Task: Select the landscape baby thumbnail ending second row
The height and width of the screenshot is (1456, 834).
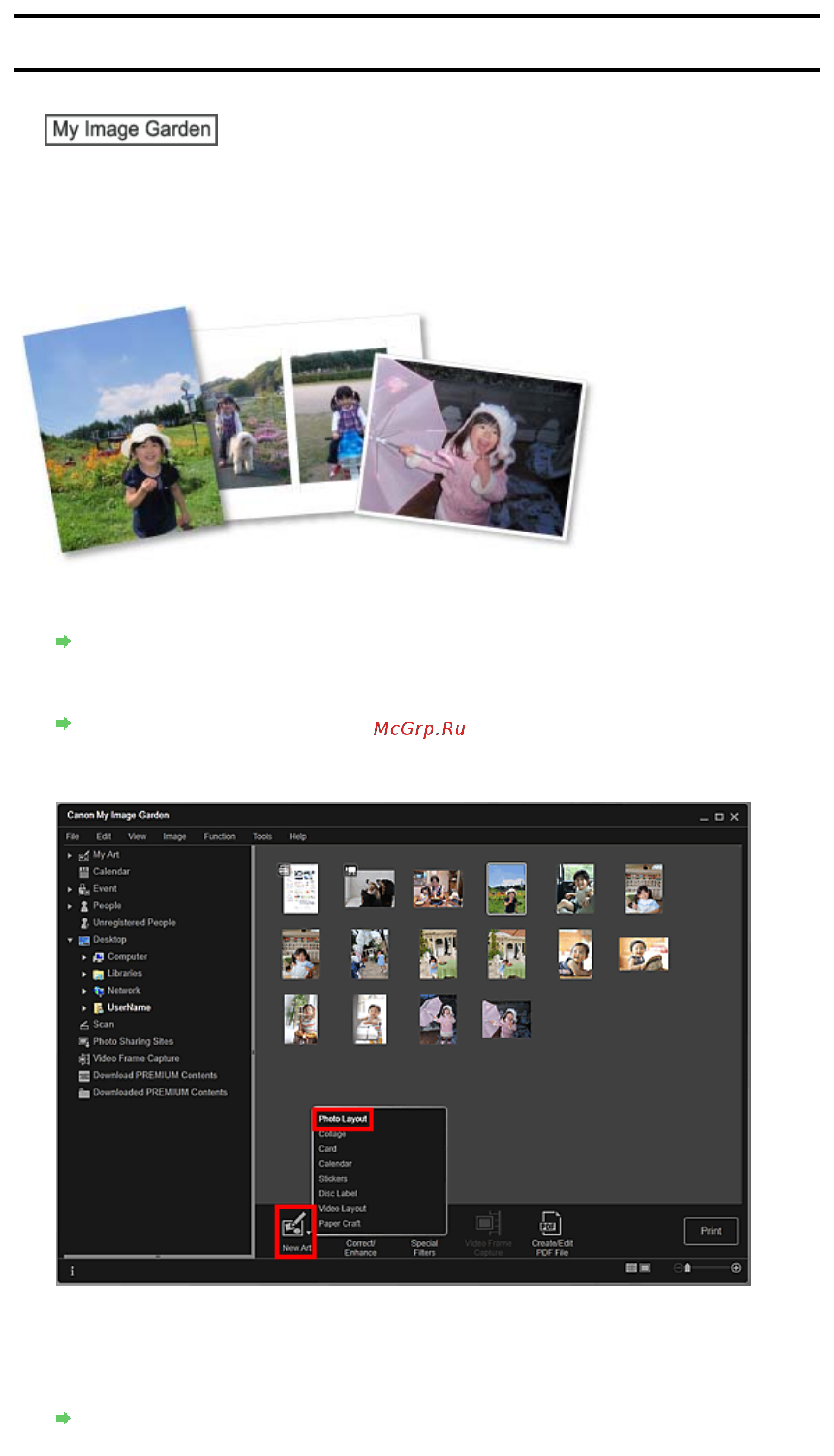Action: [x=643, y=954]
